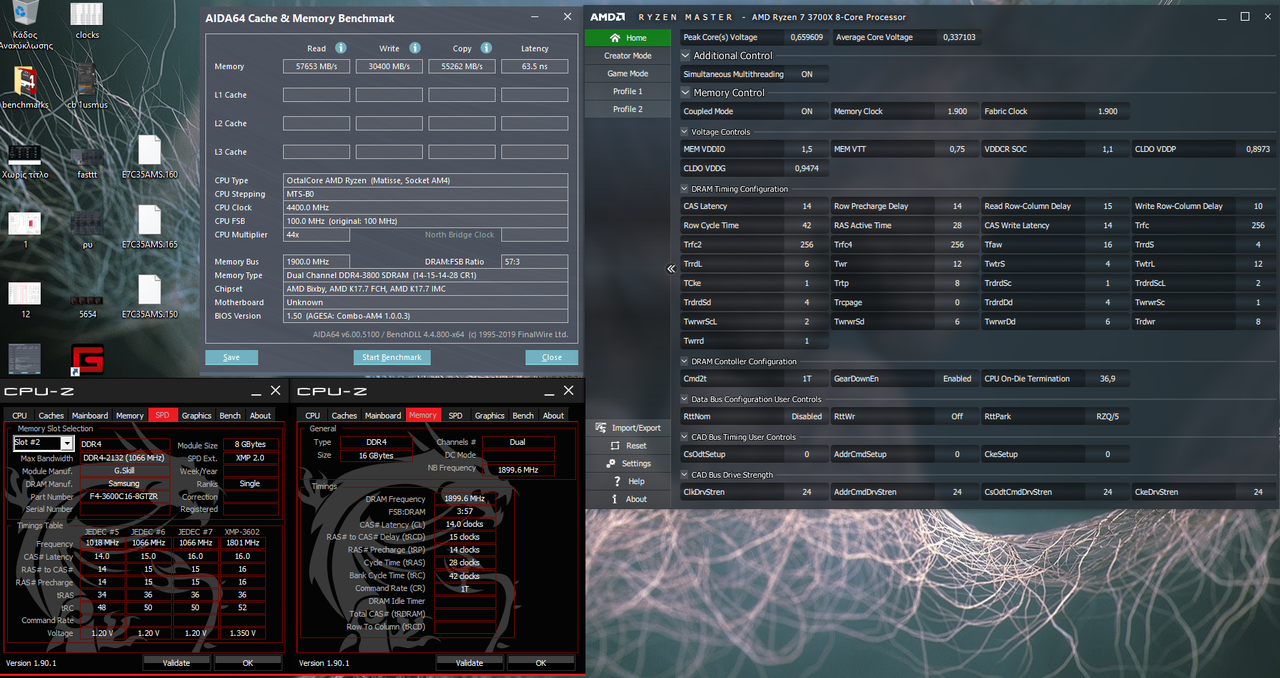Click Reset in Ryzen Master sidebar
1280x678 pixels.
coord(627,445)
